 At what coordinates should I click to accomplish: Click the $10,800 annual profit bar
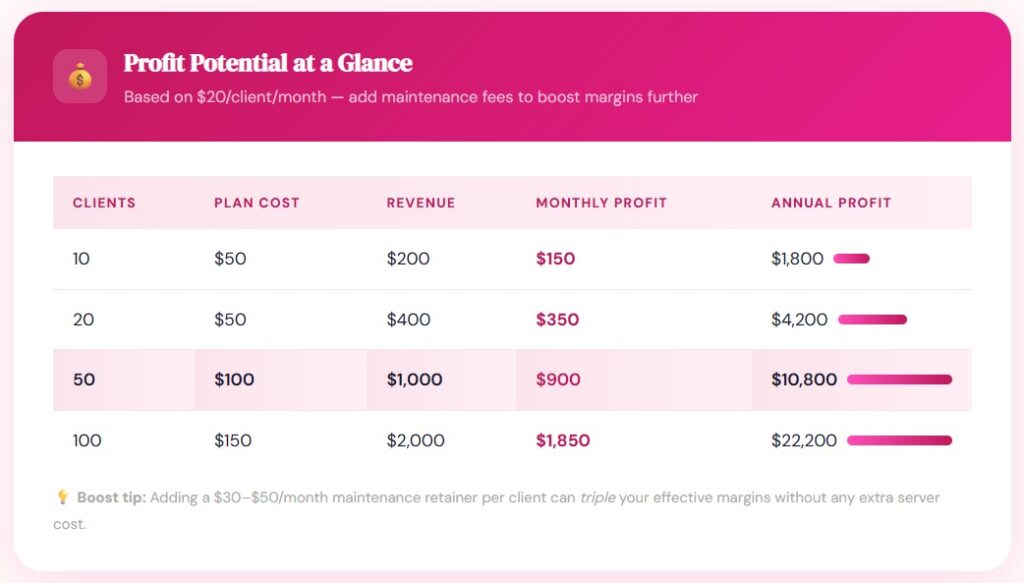(899, 380)
